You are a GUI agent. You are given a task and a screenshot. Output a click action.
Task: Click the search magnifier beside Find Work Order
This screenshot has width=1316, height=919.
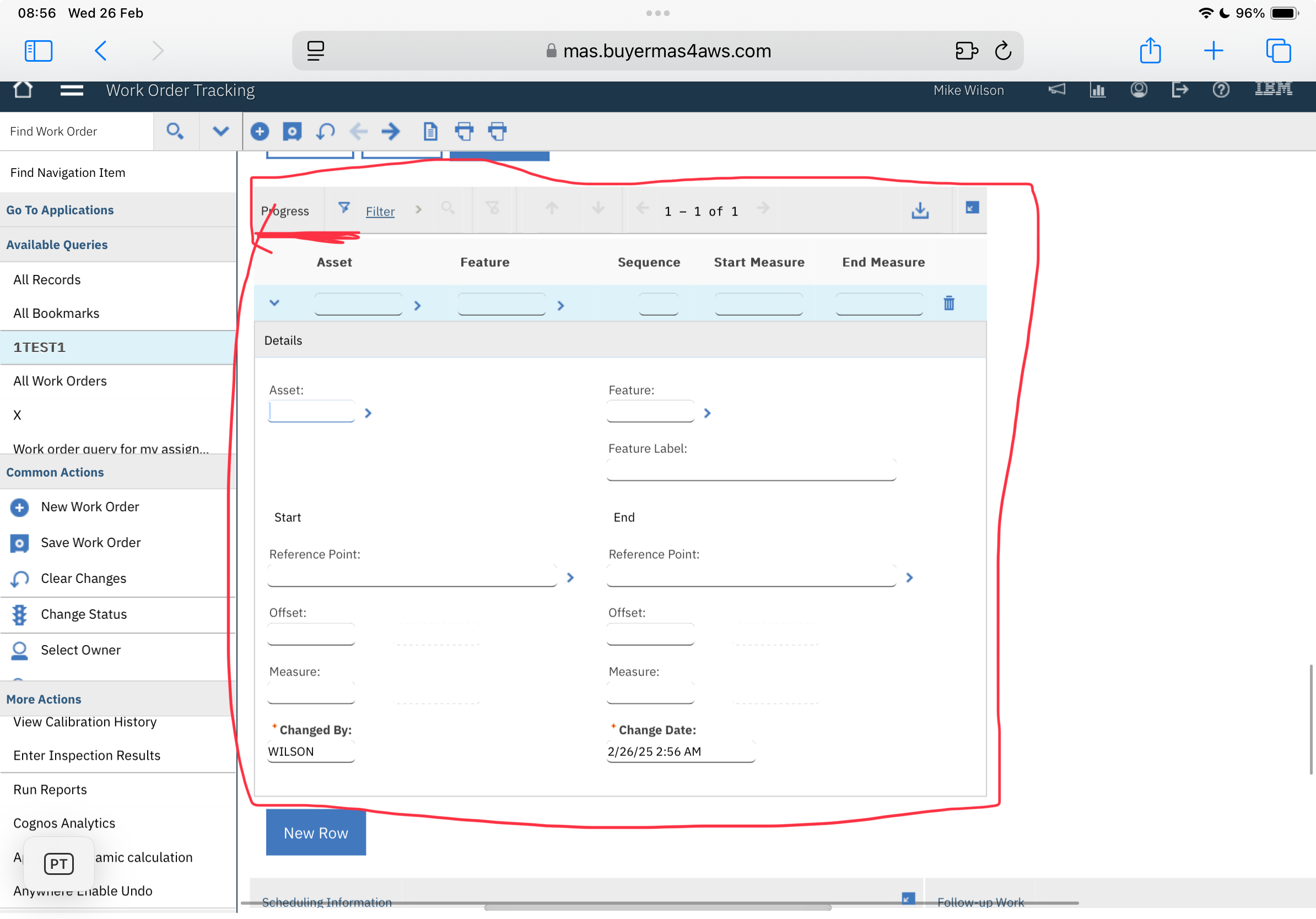[175, 131]
